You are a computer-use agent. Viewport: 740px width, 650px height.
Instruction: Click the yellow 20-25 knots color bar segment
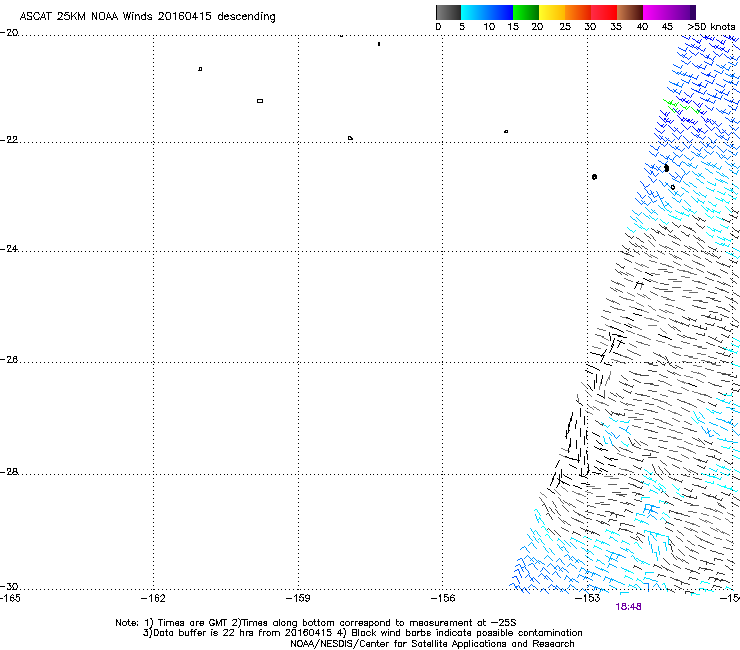552,12
